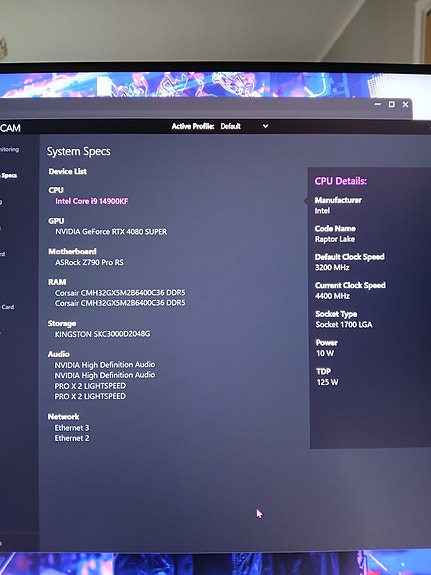Select second PRO X 2 LIGHTSPEED entry
The width and height of the screenshot is (431, 575).
[x=90, y=396]
